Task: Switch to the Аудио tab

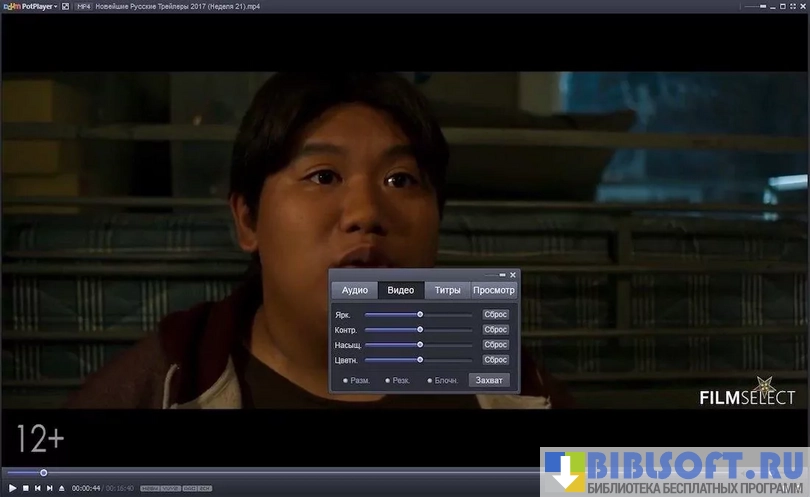Action: (355, 290)
